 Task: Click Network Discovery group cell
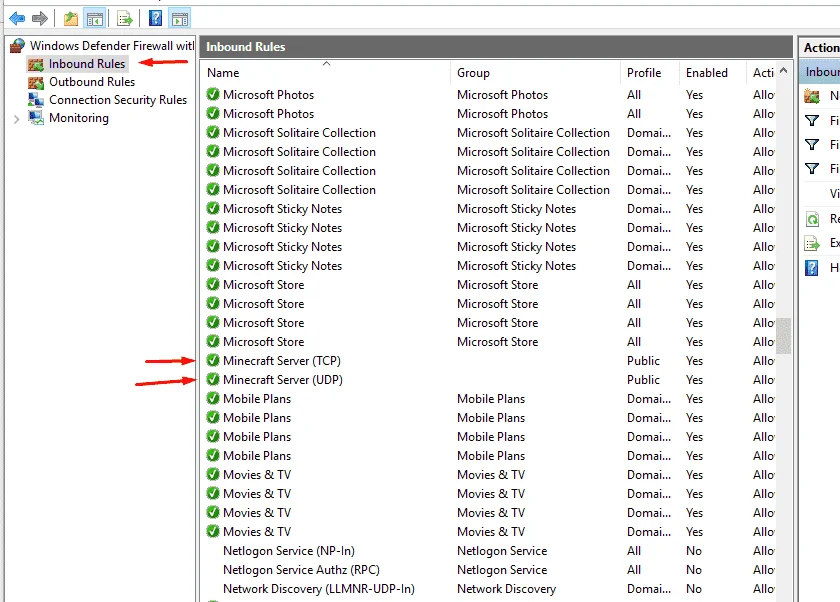tap(506, 589)
